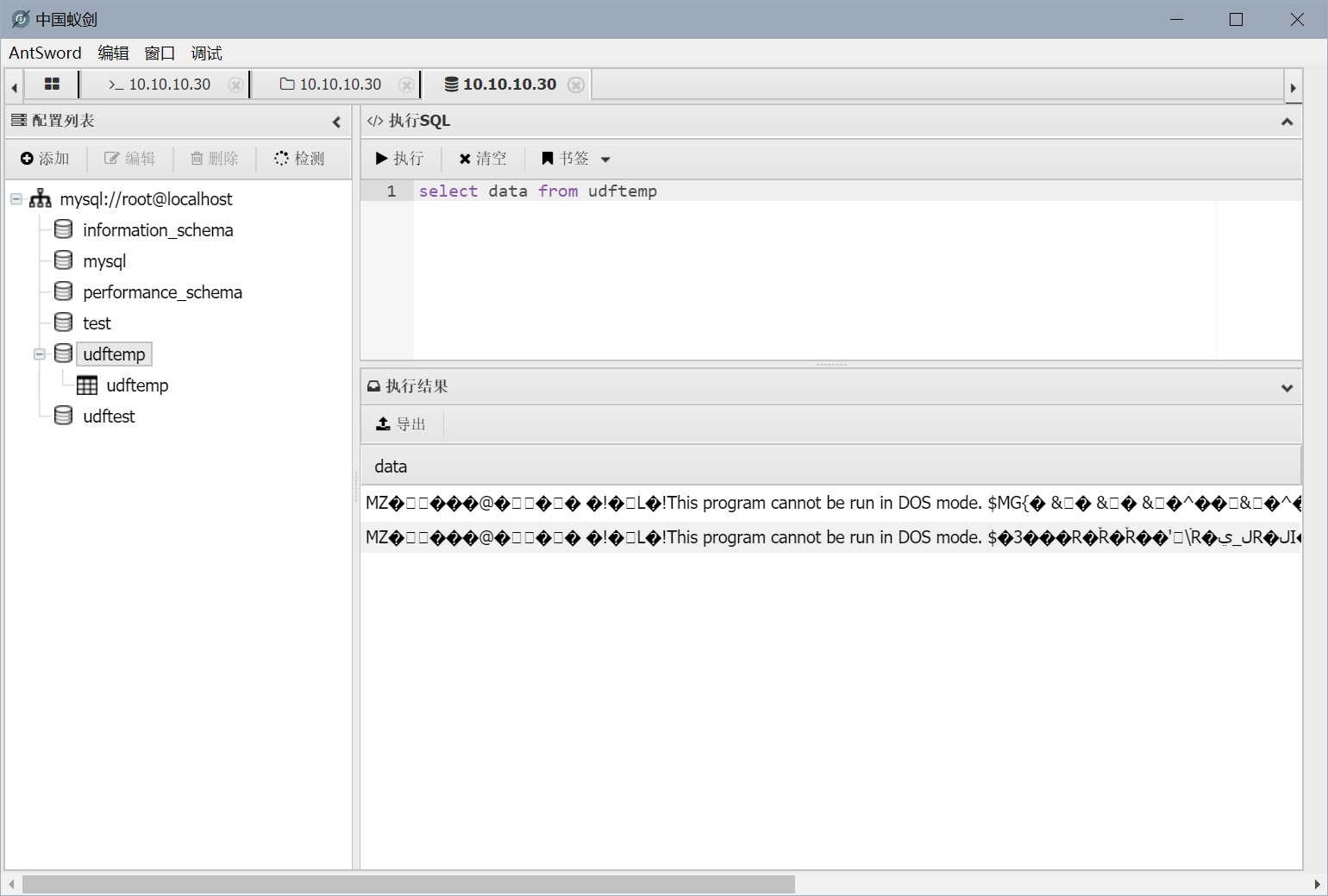Select the information_schema database
The height and width of the screenshot is (896, 1328).
[x=158, y=230]
